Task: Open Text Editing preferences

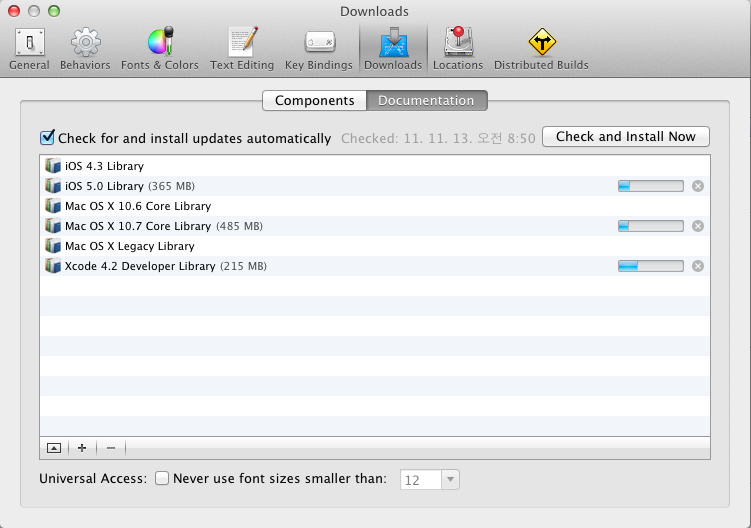Action: pyautogui.click(x=242, y=49)
